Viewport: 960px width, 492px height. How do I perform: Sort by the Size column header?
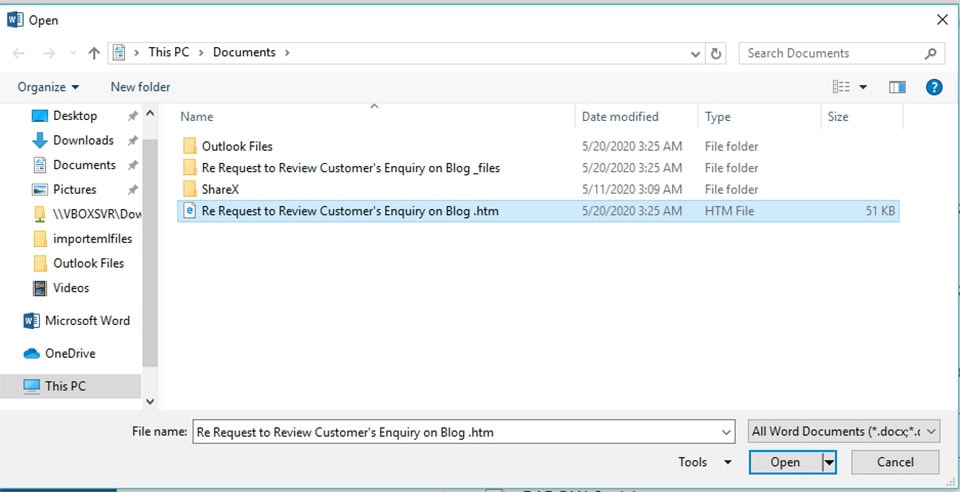838,116
